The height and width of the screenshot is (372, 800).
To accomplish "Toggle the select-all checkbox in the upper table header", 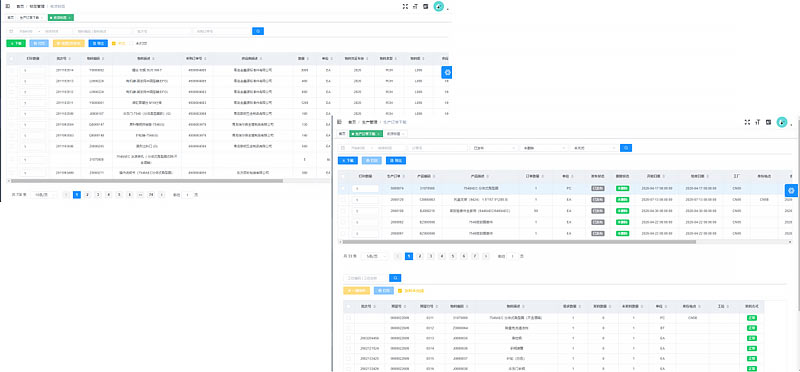I will pyautogui.click(x=12, y=59).
